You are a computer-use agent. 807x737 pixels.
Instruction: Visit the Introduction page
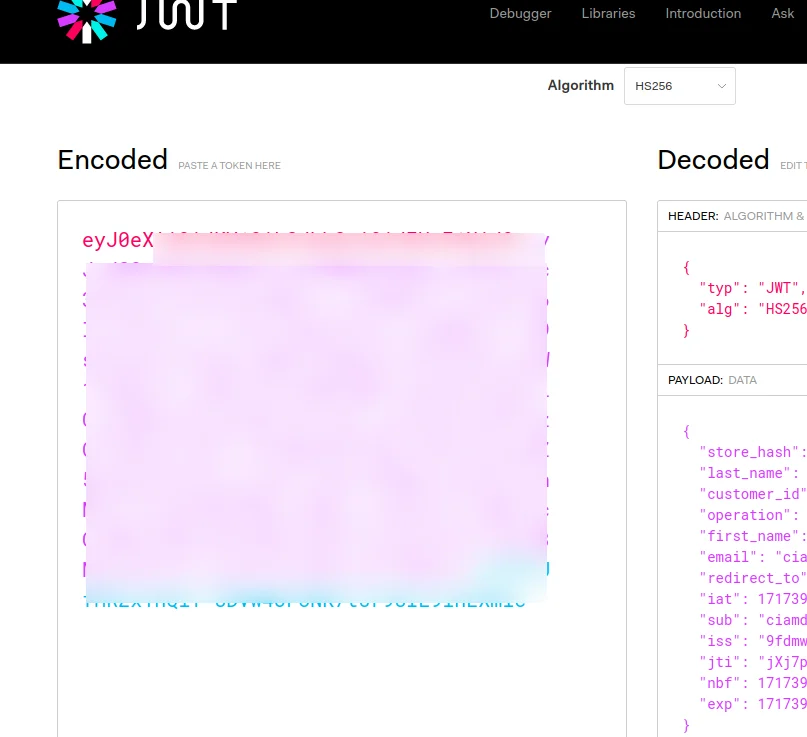click(703, 14)
